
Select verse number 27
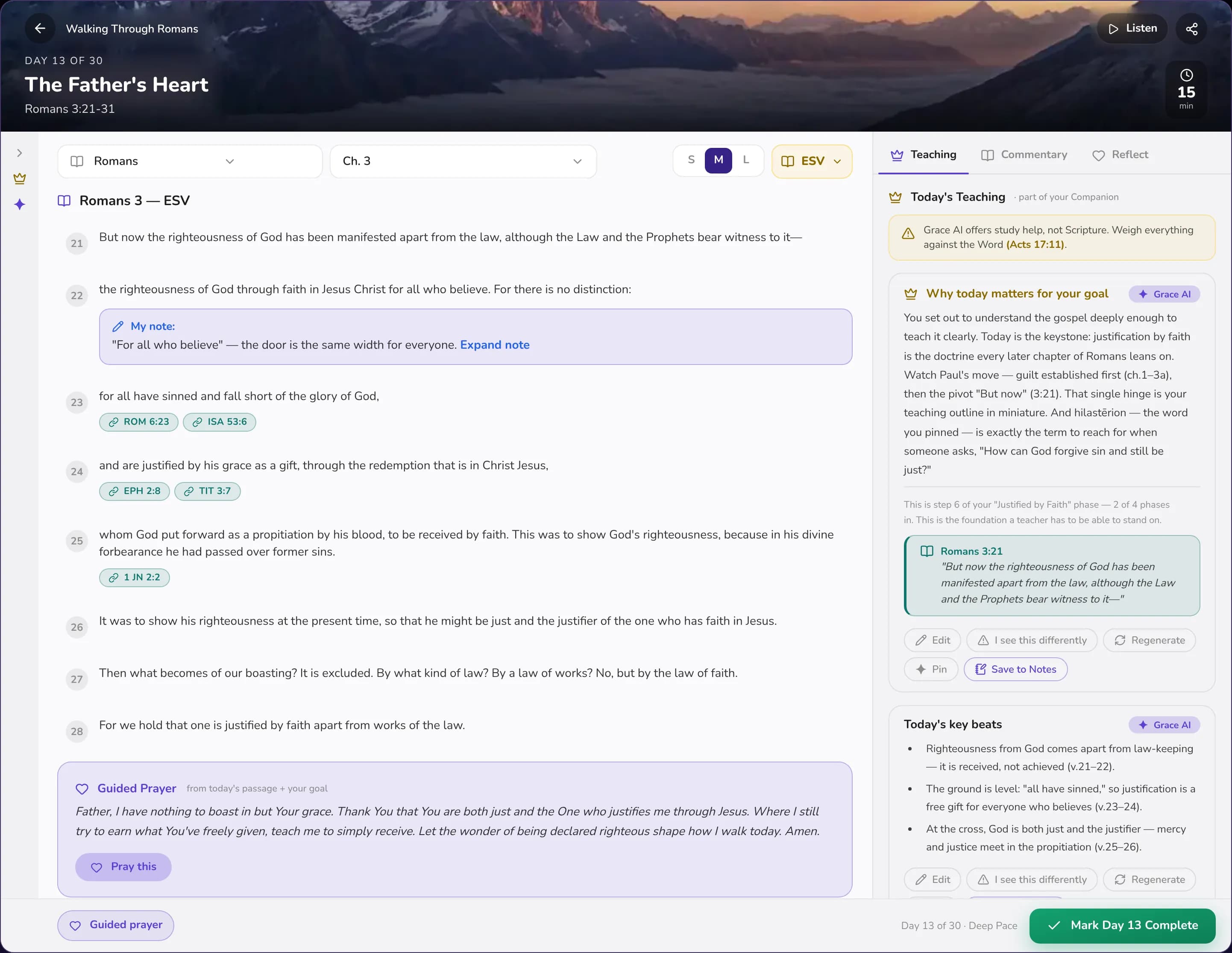click(x=77, y=679)
